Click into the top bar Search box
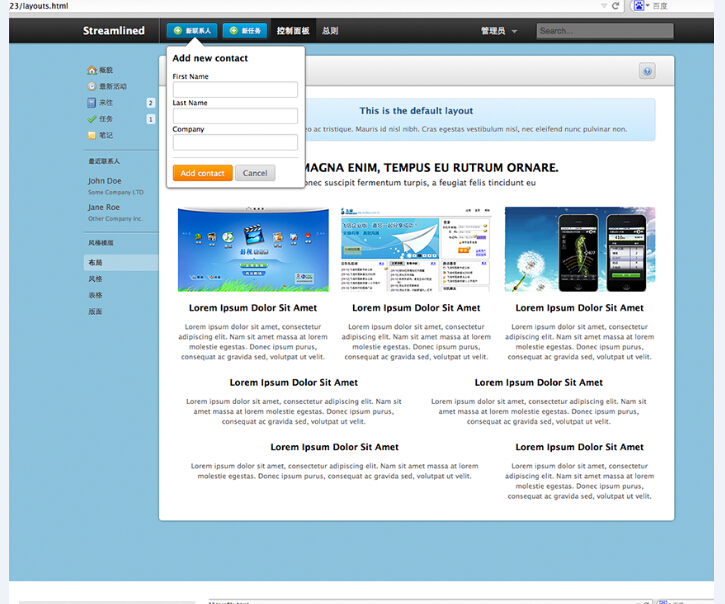 pyautogui.click(x=604, y=31)
